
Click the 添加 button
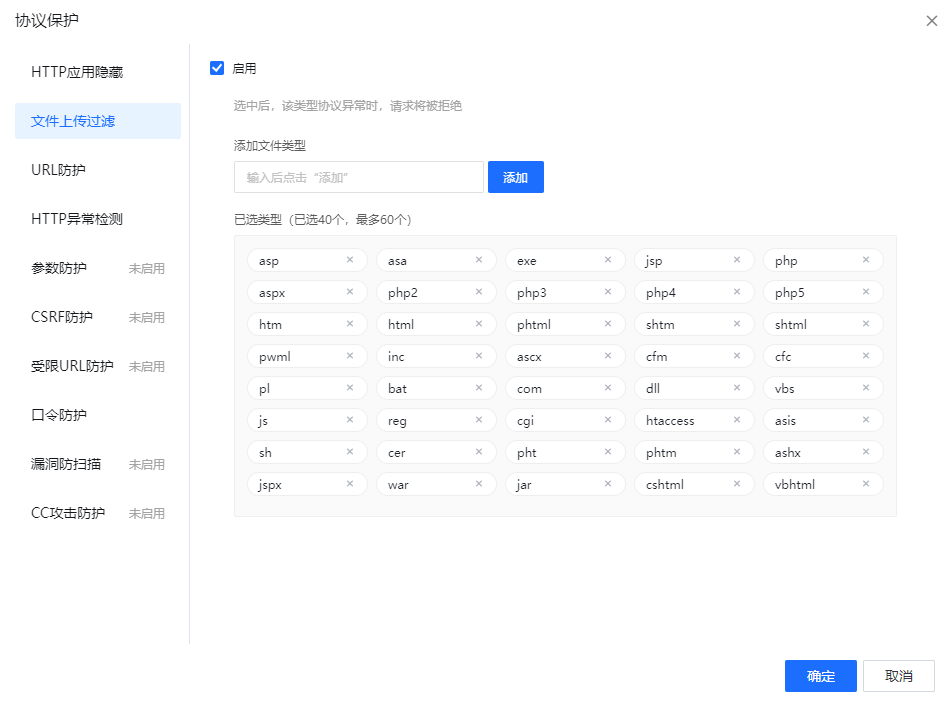516,177
